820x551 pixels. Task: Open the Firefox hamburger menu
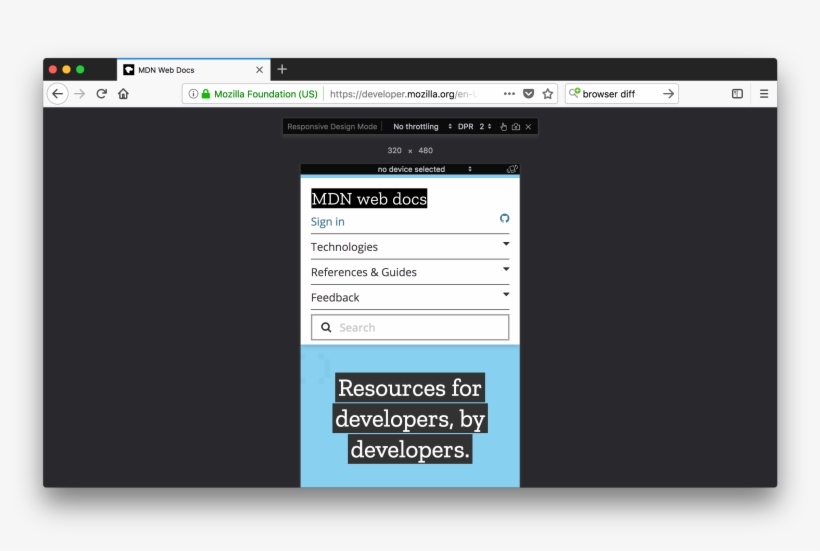(x=764, y=94)
